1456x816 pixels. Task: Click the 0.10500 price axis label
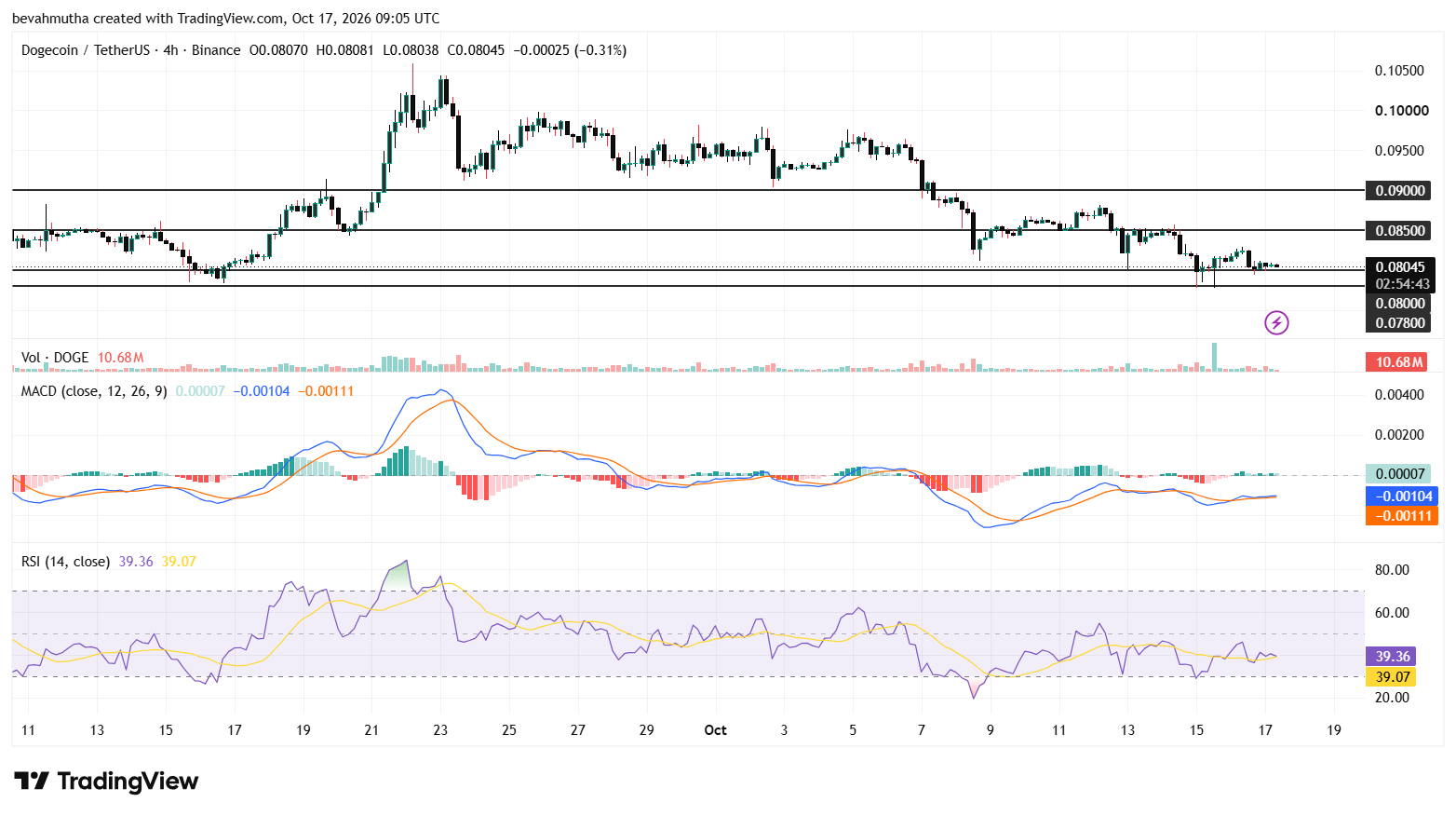pos(1400,71)
